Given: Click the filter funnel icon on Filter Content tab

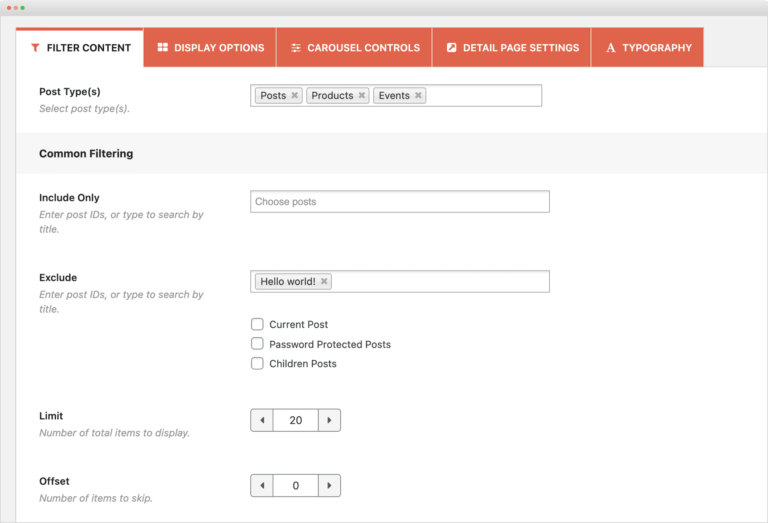Looking at the screenshot, I should (35, 48).
